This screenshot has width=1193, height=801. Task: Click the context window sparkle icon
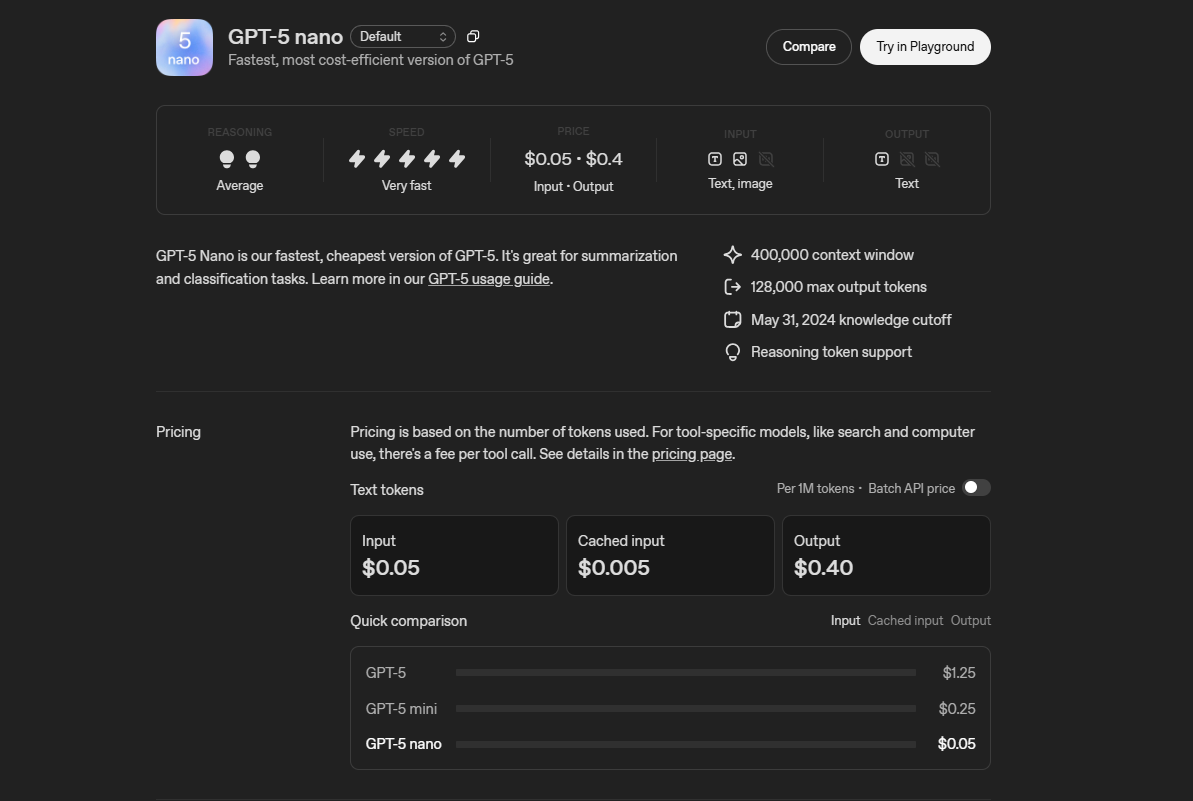[732, 255]
